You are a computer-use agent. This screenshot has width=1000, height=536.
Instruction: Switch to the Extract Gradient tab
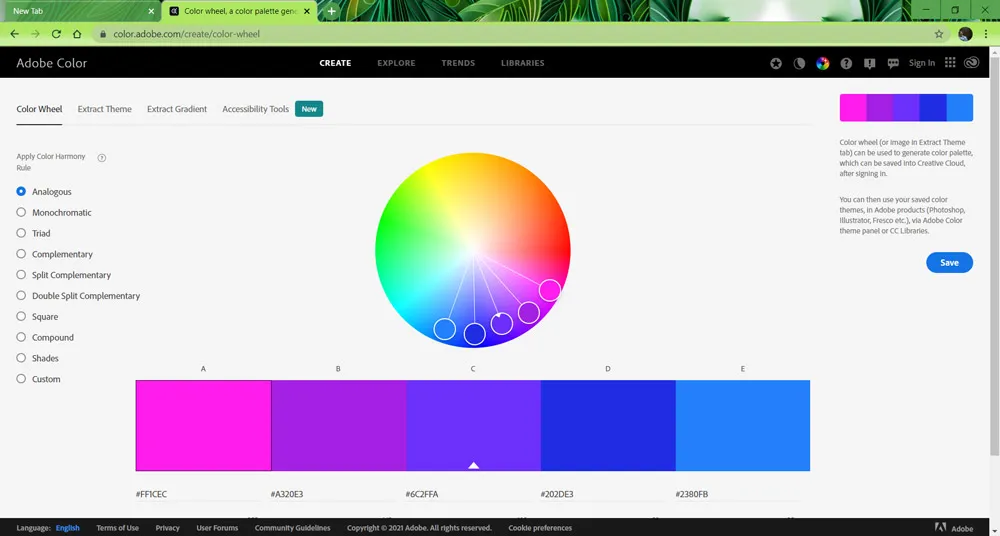tap(177, 109)
